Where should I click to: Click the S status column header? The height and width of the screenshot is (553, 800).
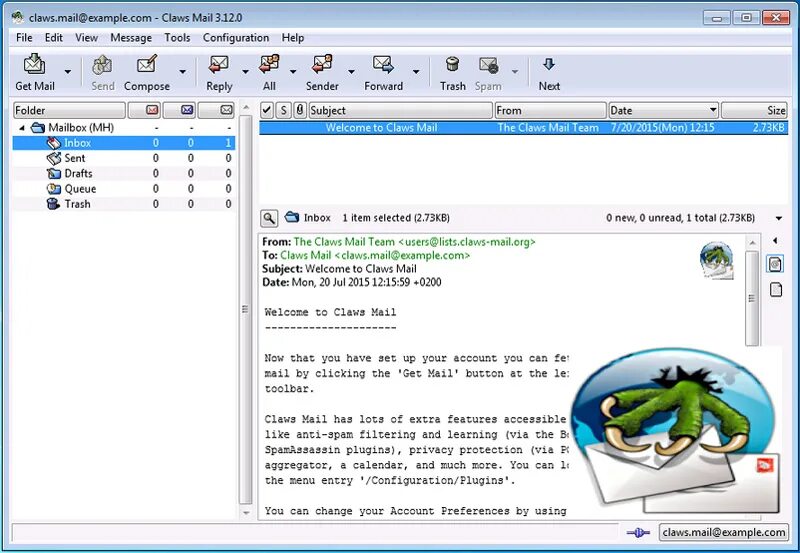(283, 110)
